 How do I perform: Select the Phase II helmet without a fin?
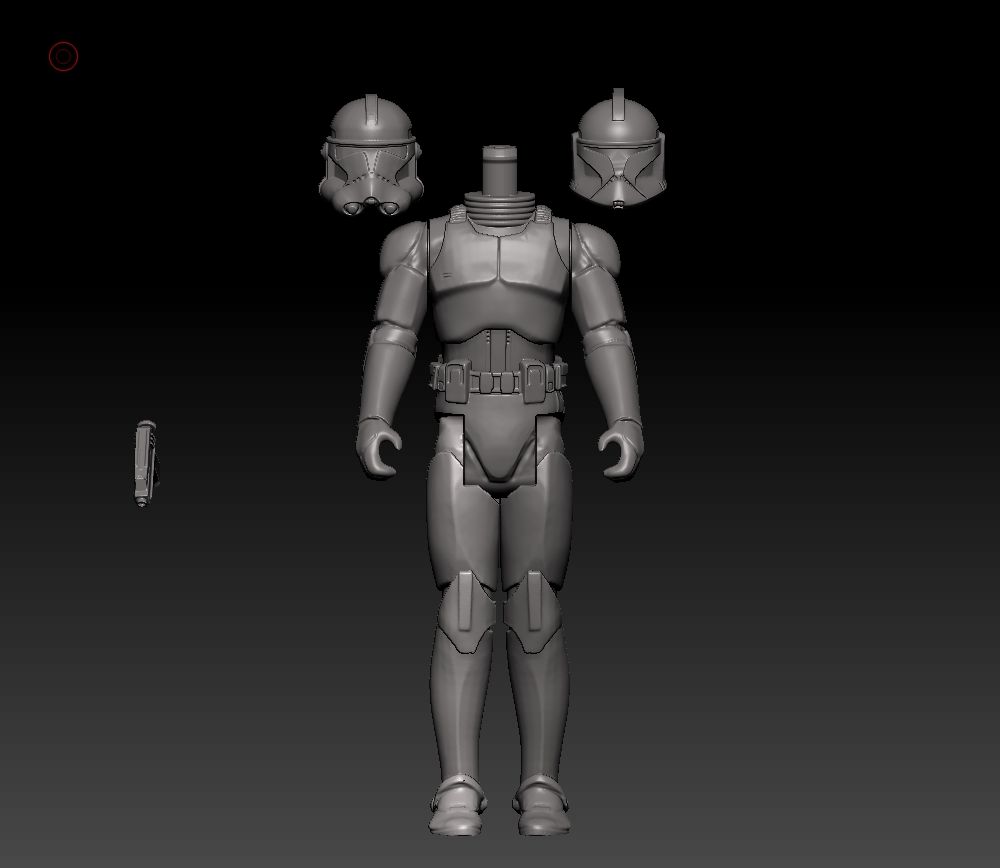click(x=371, y=156)
